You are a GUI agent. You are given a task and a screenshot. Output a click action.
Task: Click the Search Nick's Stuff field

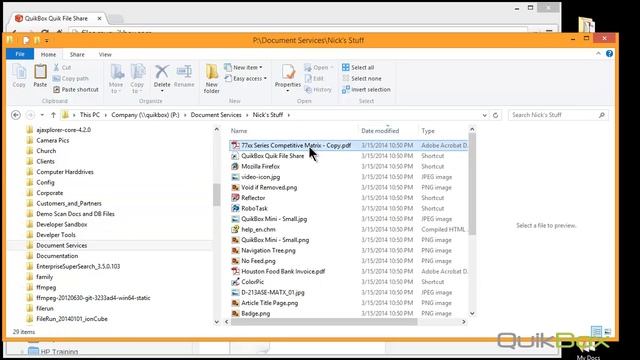tap(558, 115)
